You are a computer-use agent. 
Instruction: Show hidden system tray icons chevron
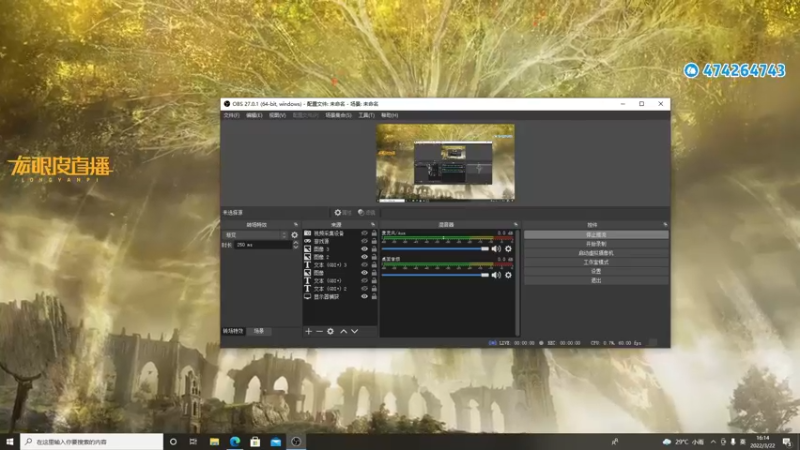pyautogui.click(x=713, y=442)
